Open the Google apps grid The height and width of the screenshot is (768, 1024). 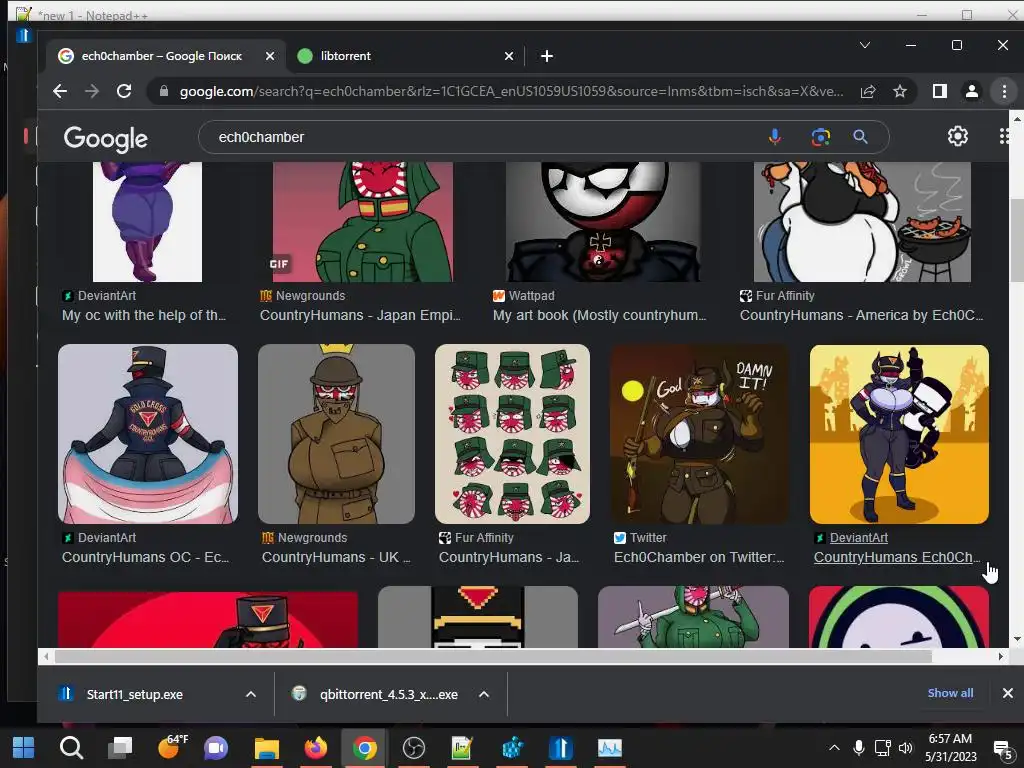1004,136
